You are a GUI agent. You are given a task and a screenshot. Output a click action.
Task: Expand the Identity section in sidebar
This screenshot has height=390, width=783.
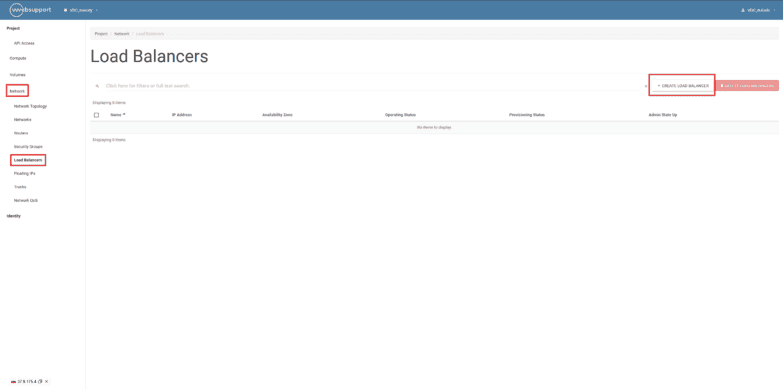tap(13, 216)
